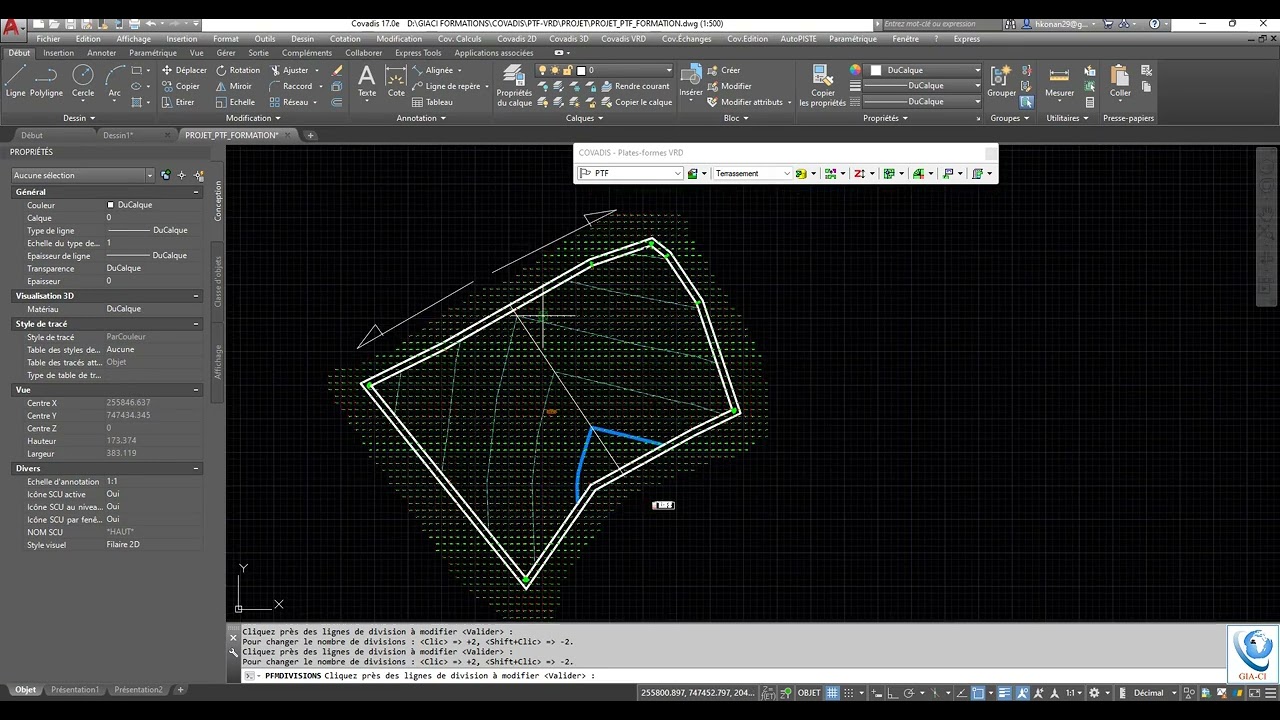Click the Coller paste icon

pos(1120,81)
